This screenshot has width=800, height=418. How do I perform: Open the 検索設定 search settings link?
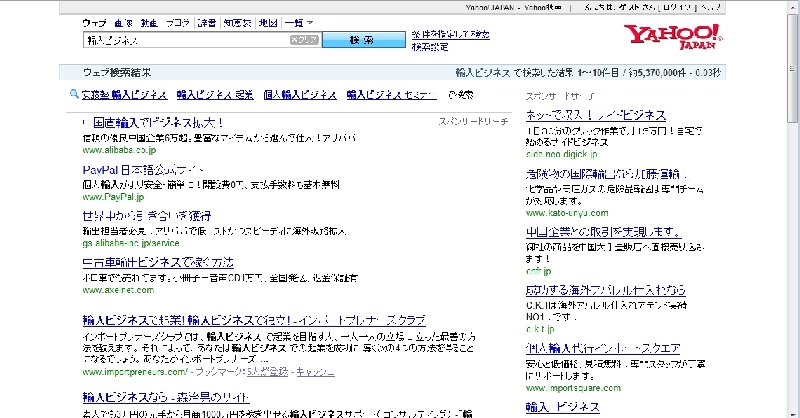click(x=430, y=46)
